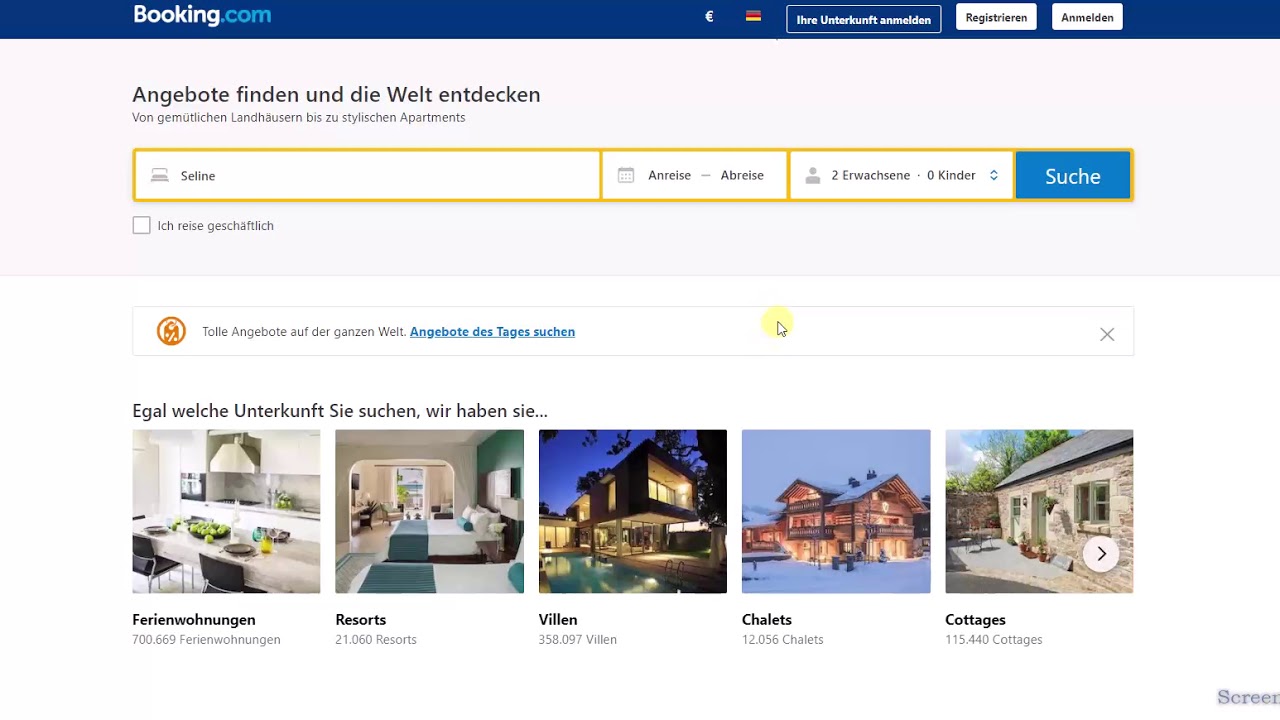
Task: Expand the guests selector arrows
Action: coord(993,176)
